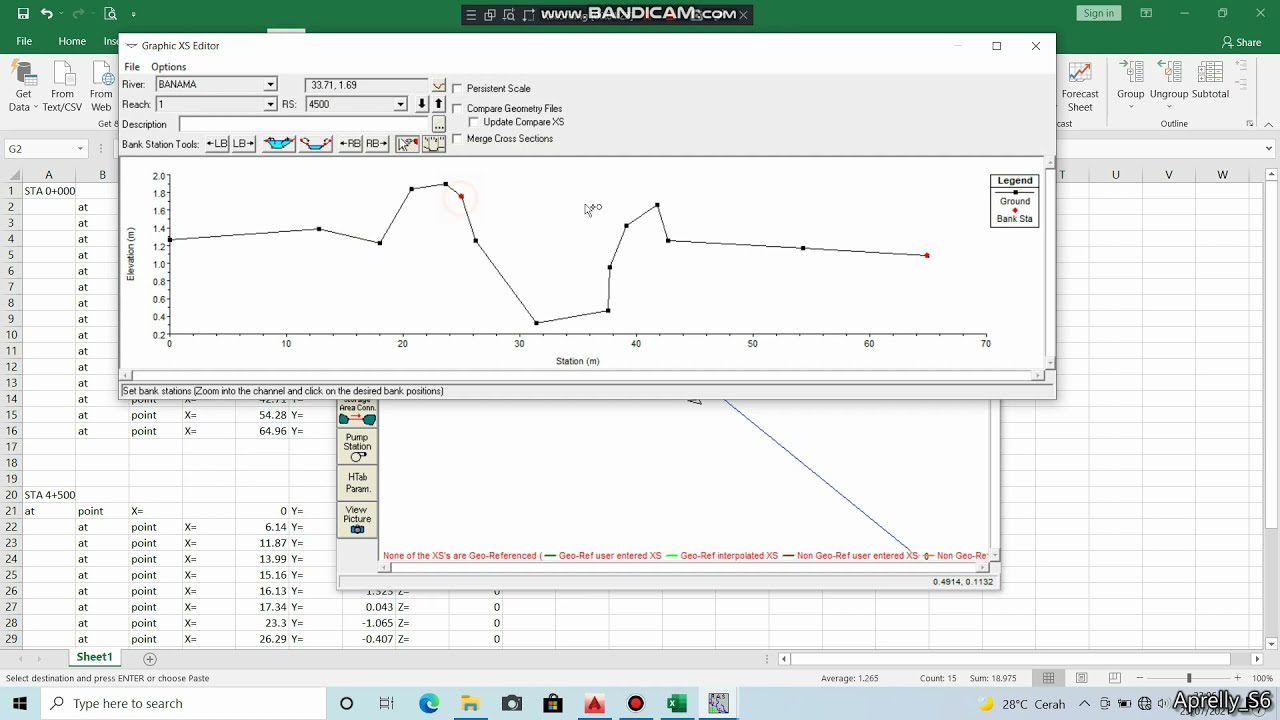Click the last bank station tool icon

[x=433, y=144]
